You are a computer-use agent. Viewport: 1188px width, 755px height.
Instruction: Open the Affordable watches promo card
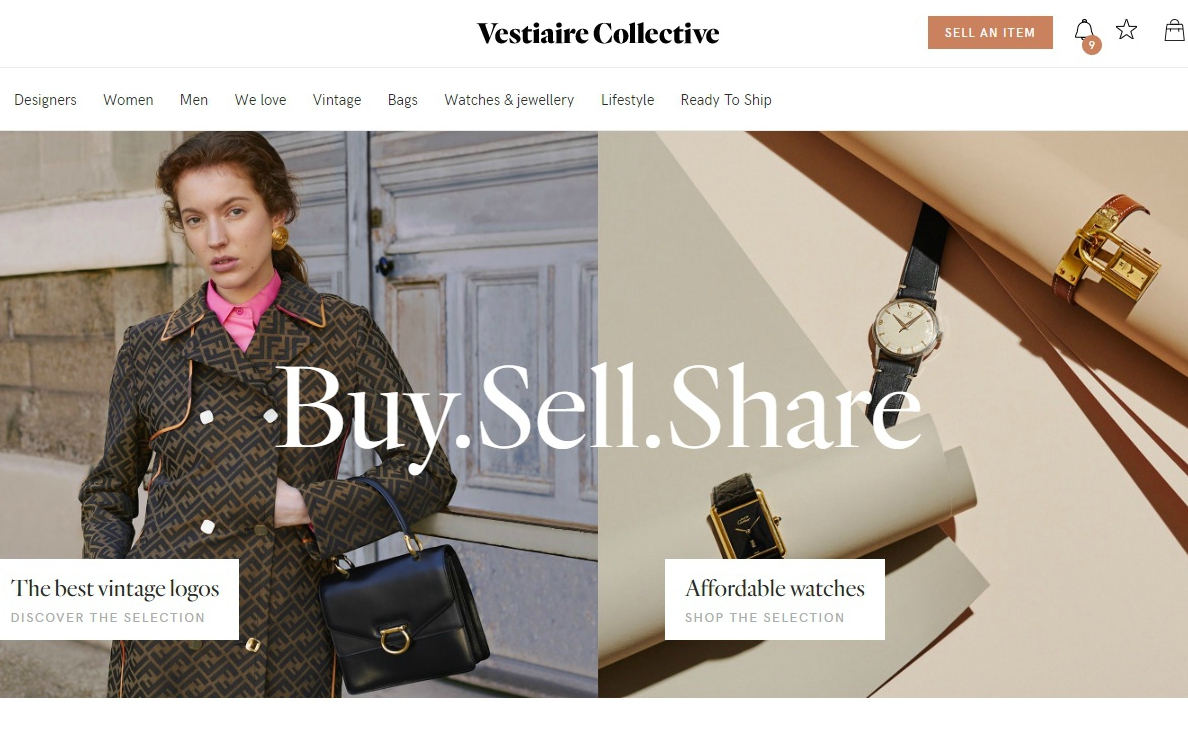click(x=774, y=600)
